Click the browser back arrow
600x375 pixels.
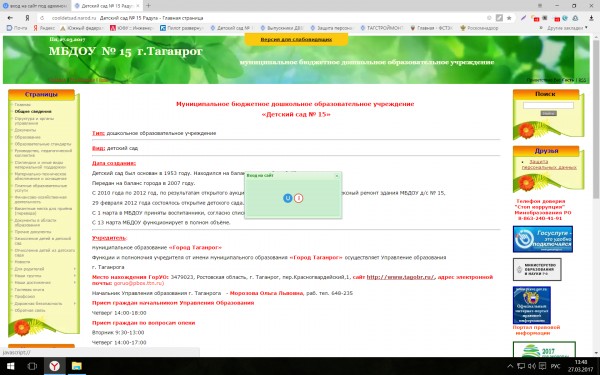(x=10, y=18)
